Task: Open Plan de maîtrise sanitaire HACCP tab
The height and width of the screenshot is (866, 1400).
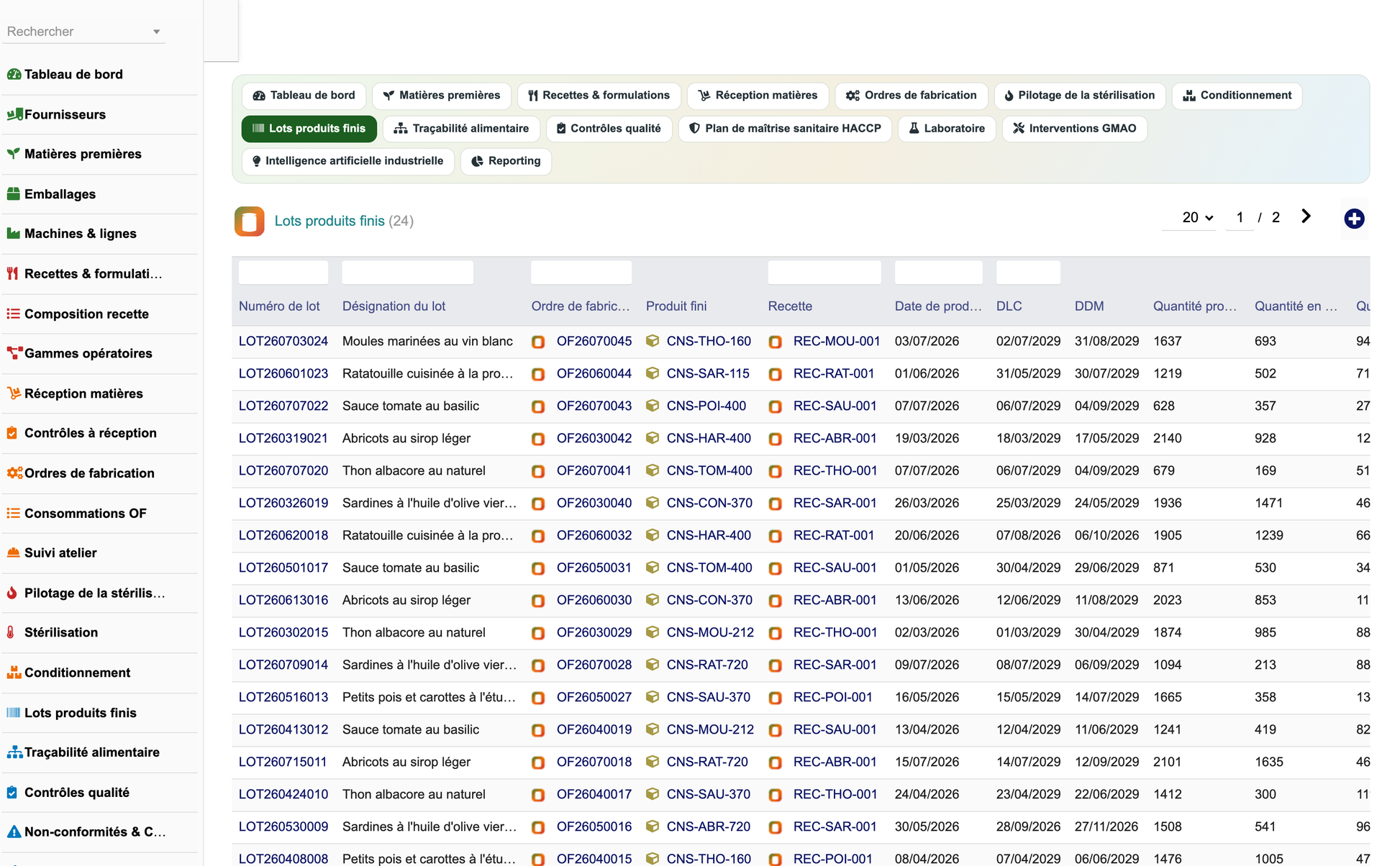Action: tap(786, 129)
